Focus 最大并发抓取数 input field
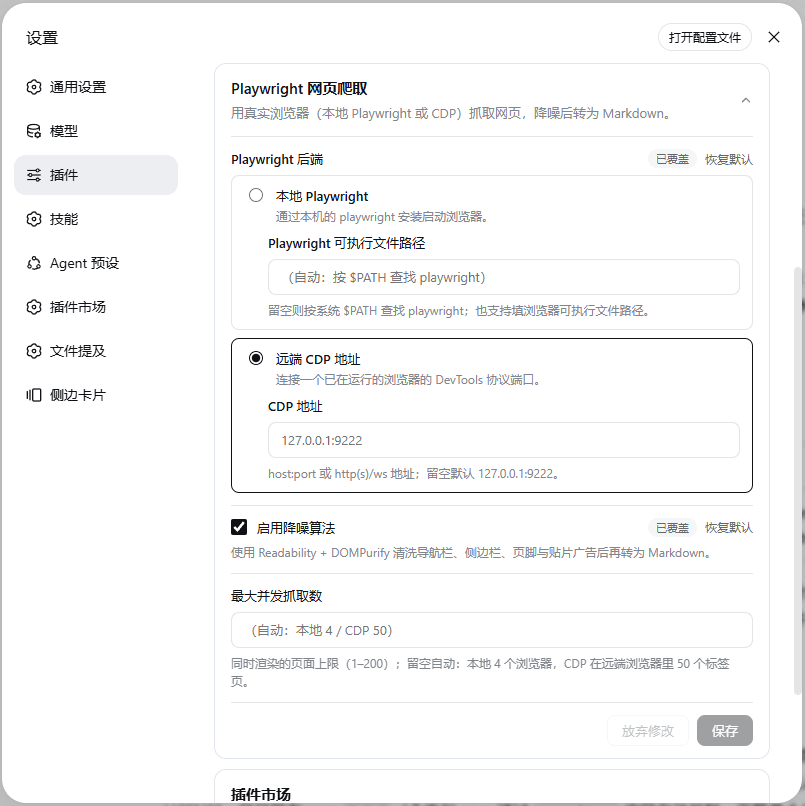Viewport: 805px width, 806px height. pyautogui.click(x=492, y=630)
